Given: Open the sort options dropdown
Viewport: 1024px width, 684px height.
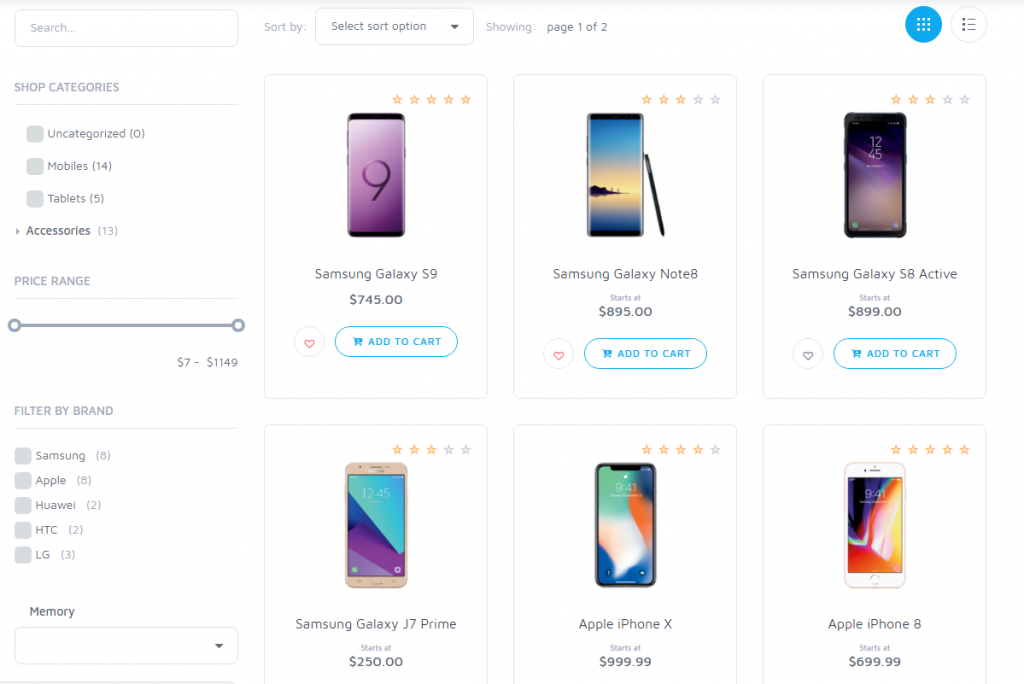Looking at the screenshot, I should pos(394,26).
